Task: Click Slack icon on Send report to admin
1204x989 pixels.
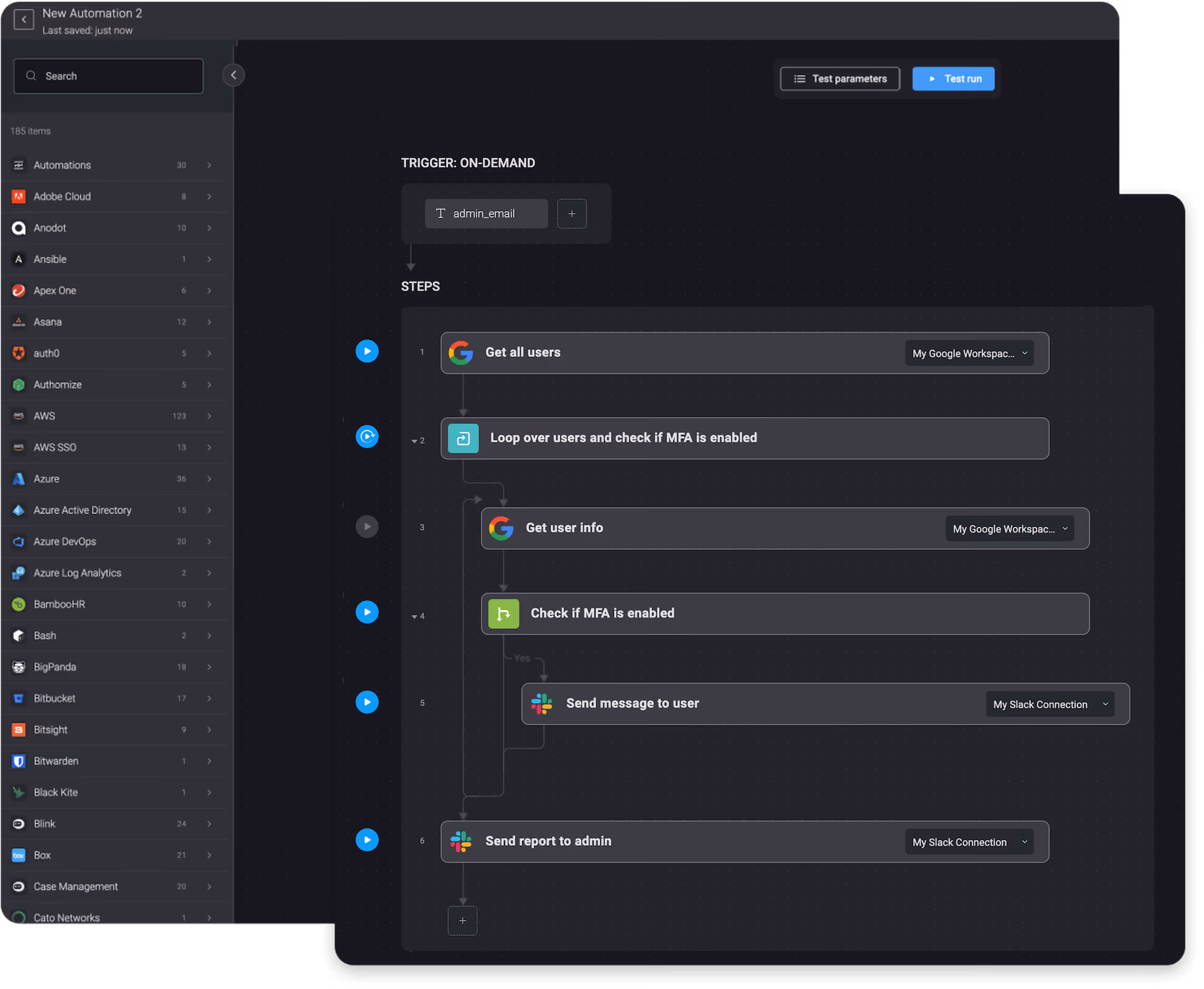Action: tap(461, 841)
